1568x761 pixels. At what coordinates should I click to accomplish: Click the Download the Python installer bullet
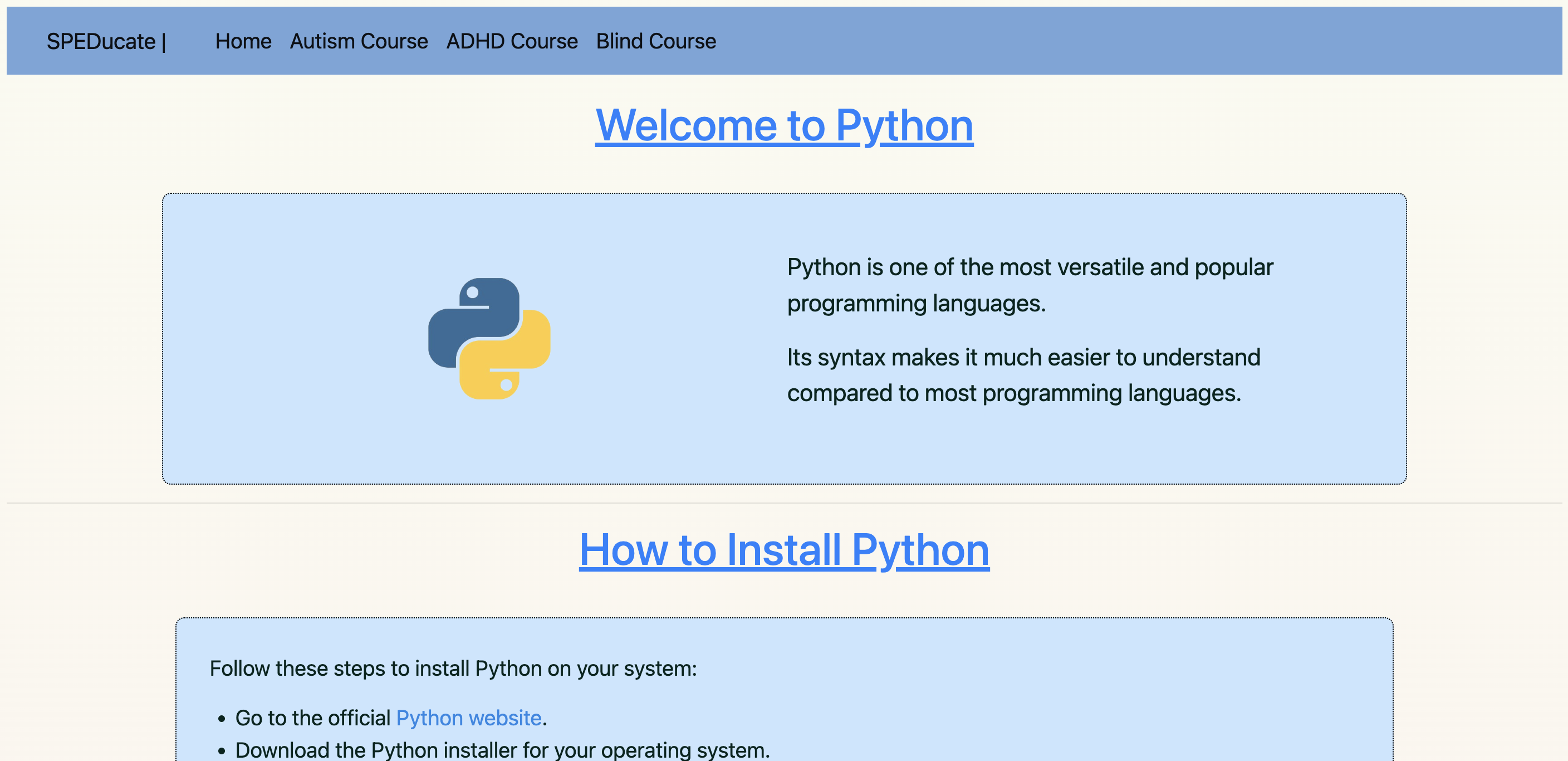(x=502, y=750)
